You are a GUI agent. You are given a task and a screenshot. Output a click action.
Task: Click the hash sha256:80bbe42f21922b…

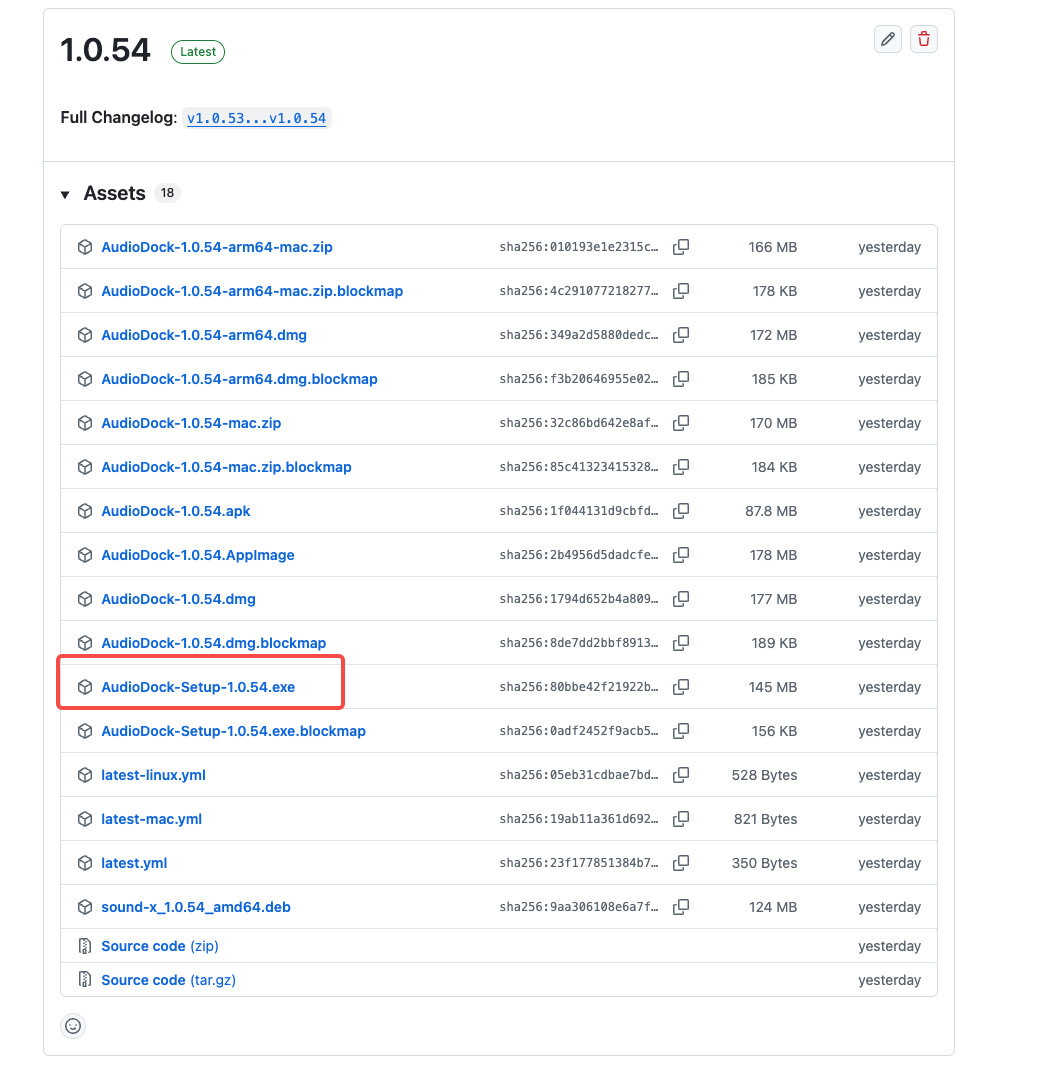pyautogui.click(x=579, y=687)
